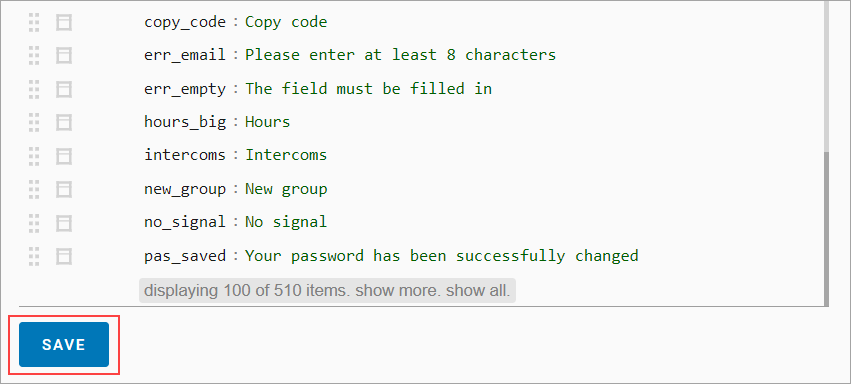Click the drag handle for pas_saved row

[34, 256]
